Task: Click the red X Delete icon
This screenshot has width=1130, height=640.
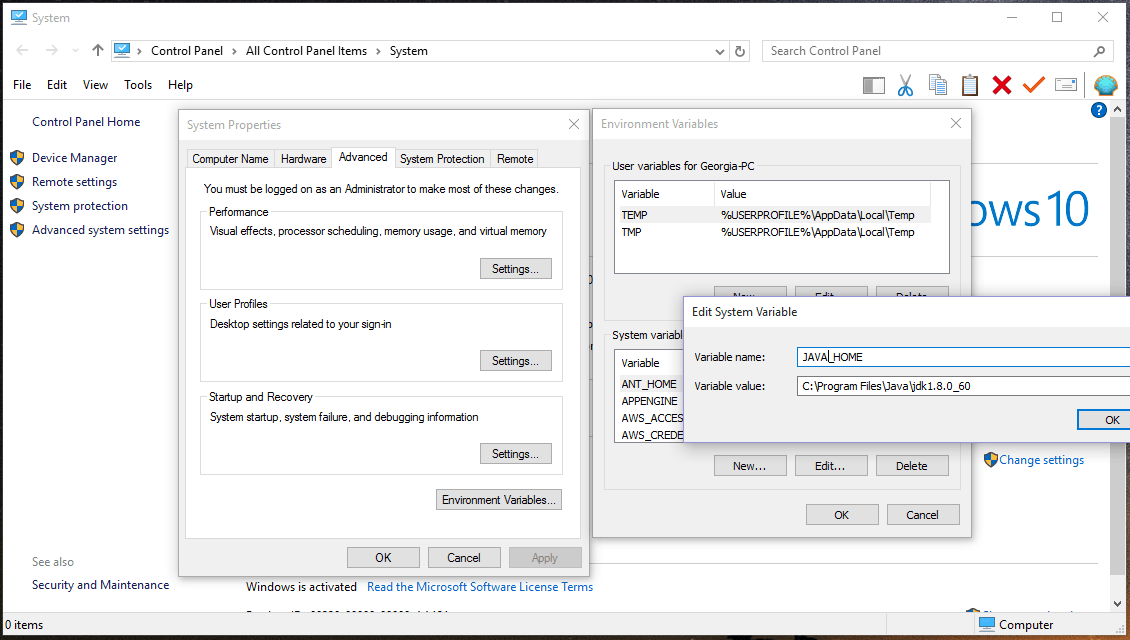Action: 1001,86
